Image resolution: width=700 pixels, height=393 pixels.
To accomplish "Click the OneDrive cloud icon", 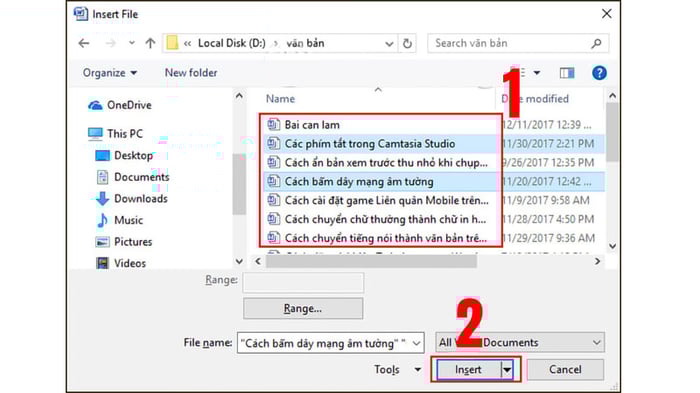I will [x=95, y=105].
